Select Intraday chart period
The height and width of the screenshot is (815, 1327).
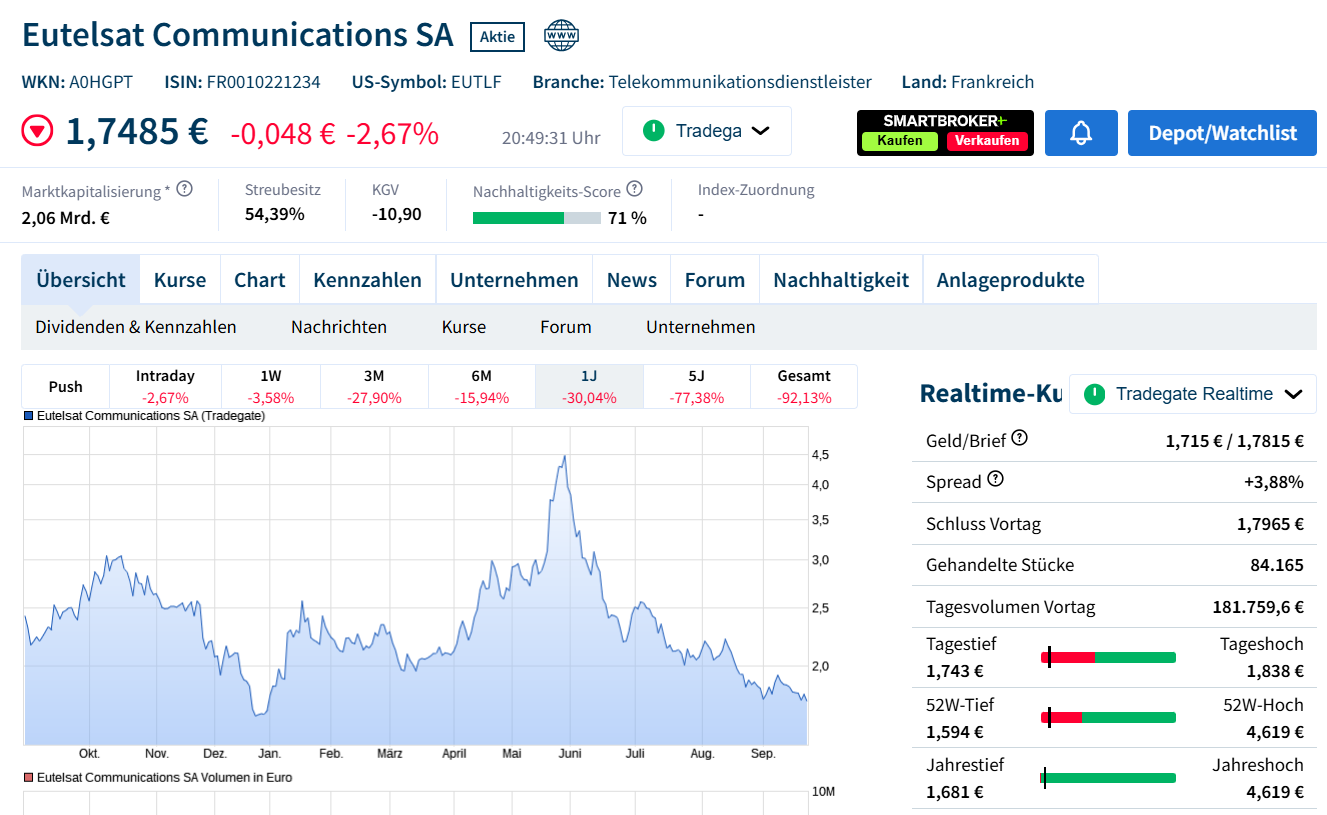(x=165, y=386)
